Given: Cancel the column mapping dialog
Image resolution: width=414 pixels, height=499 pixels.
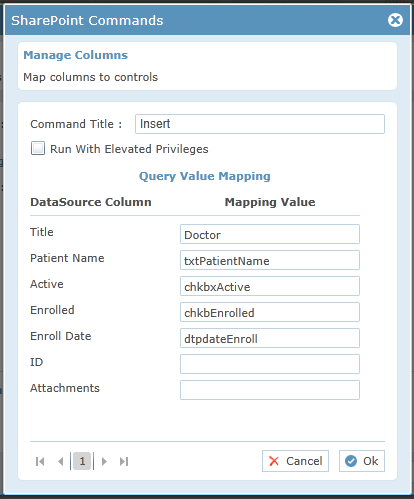Looking at the screenshot, I should click(295, 461).
